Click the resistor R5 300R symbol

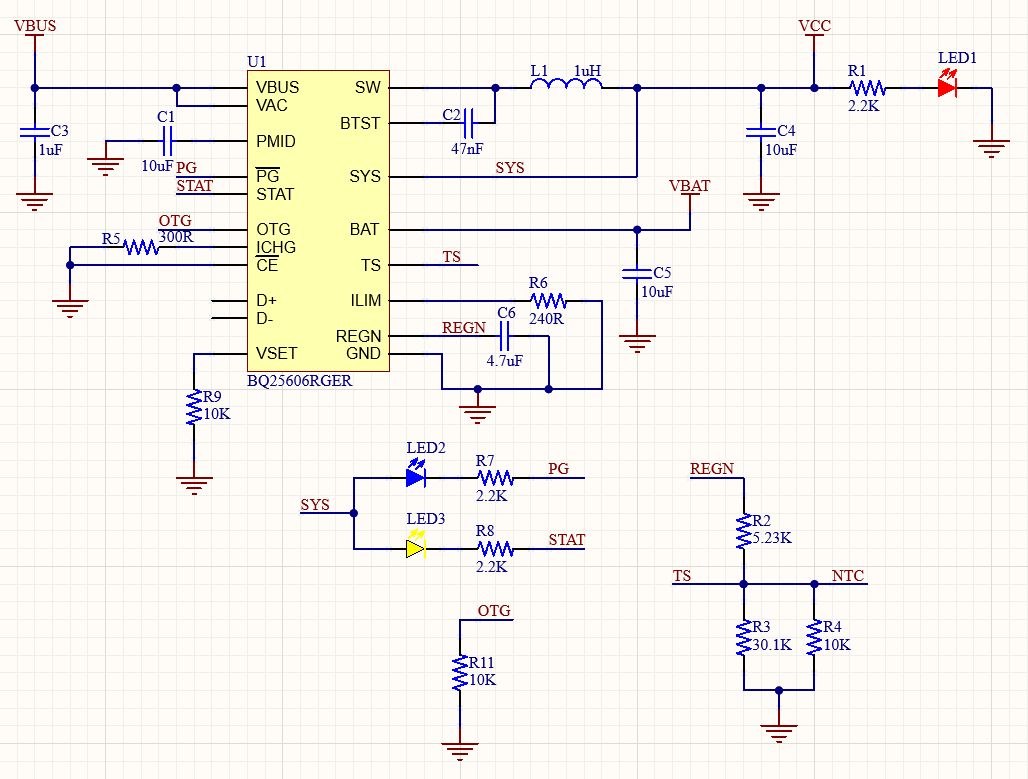(140, 248)
